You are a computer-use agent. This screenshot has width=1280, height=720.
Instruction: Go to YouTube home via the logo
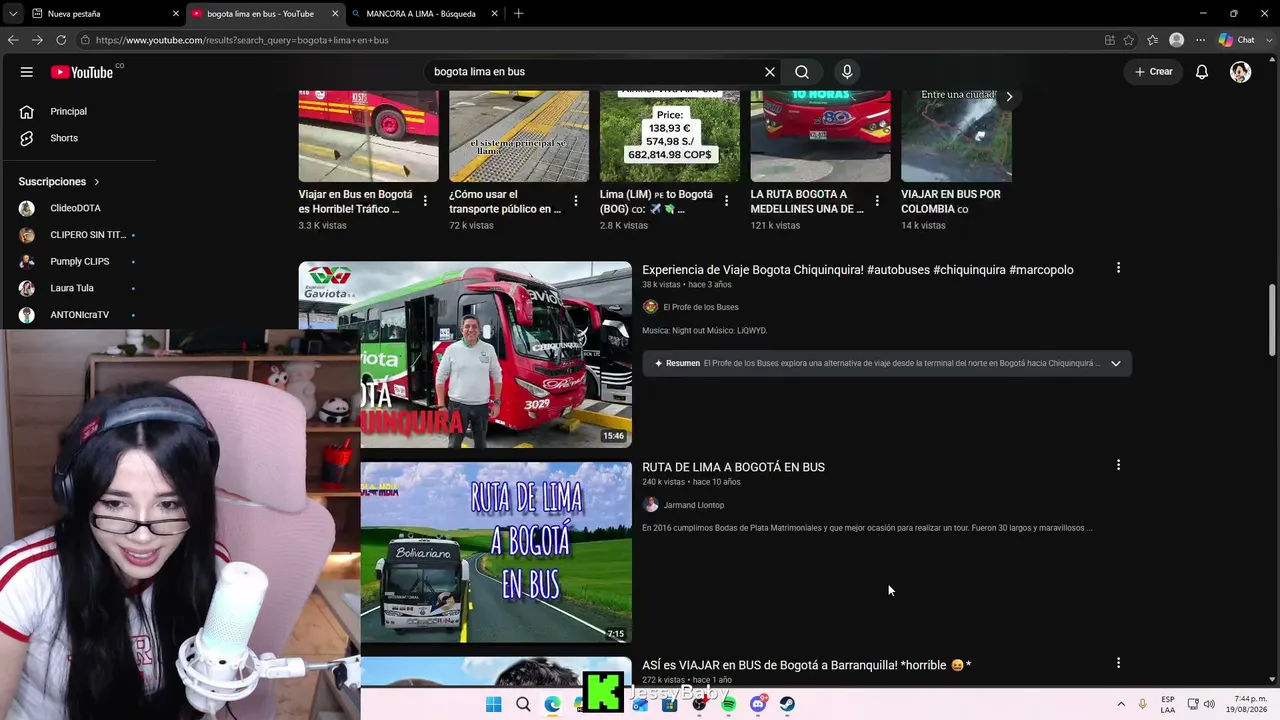click(82, 72)
